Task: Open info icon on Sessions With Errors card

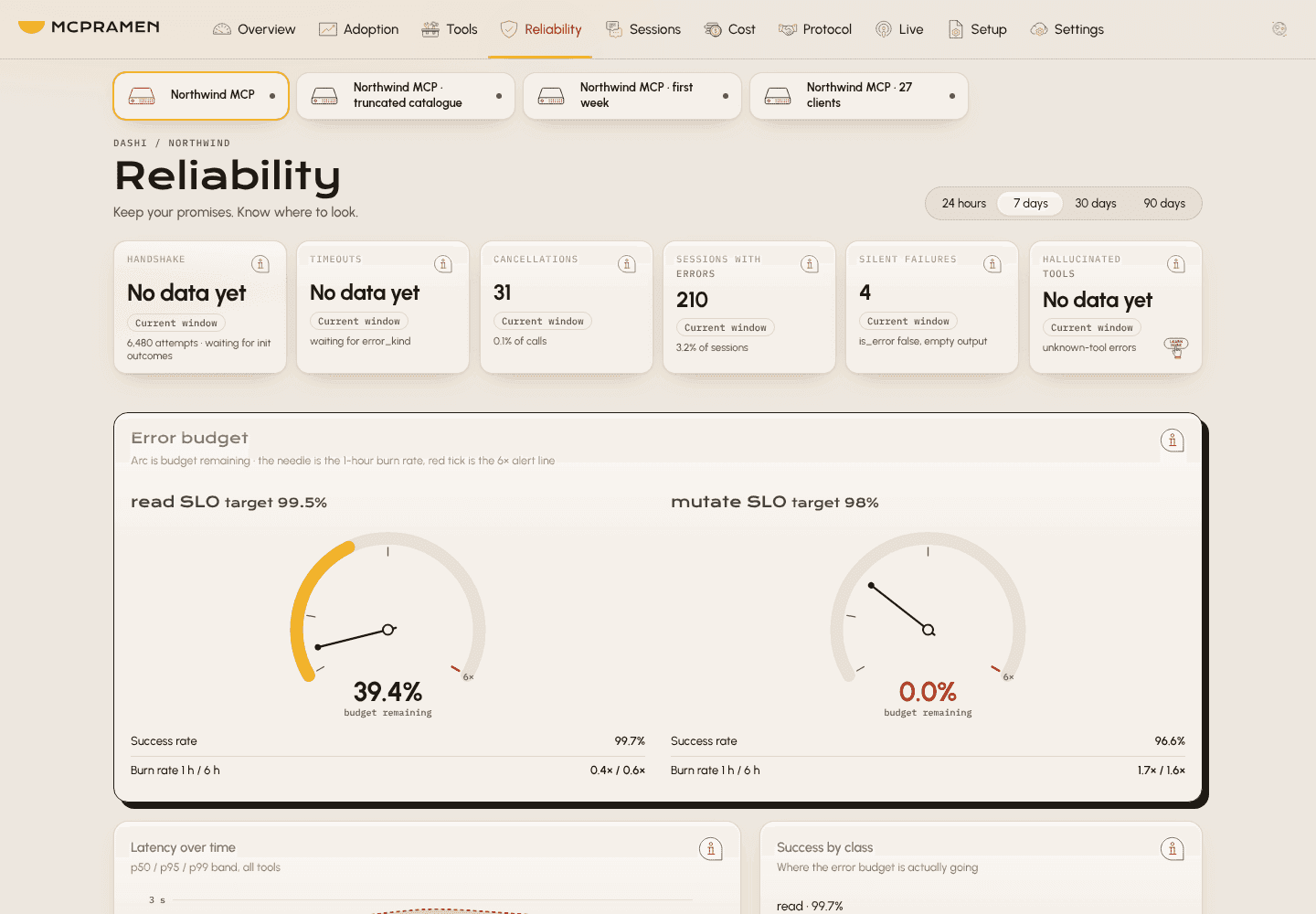Action: pos(810,264)
